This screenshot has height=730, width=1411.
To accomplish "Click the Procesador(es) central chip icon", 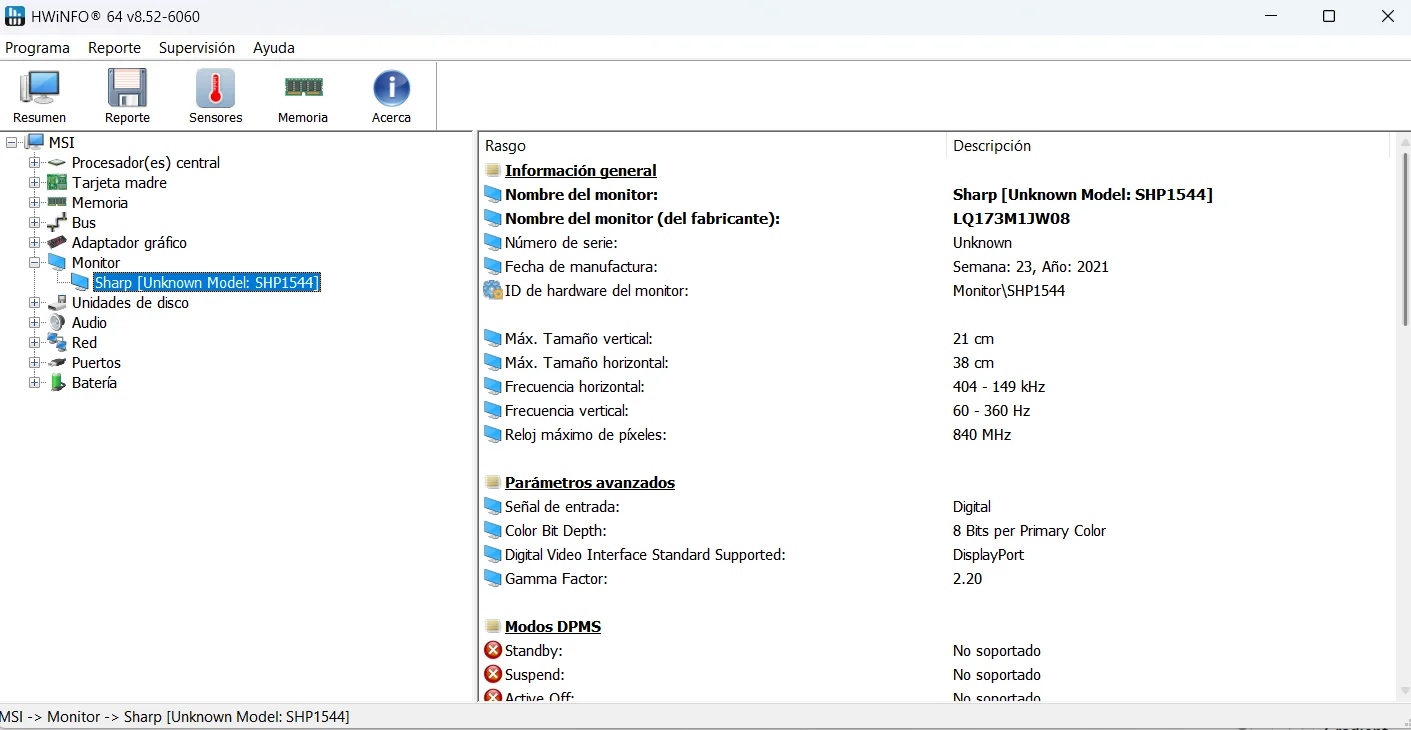I will (57, 162).
